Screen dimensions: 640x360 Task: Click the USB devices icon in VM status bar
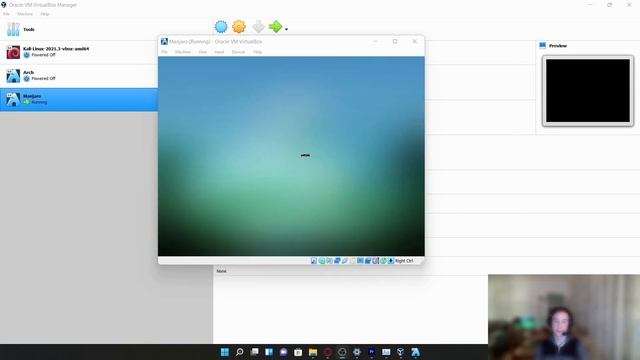click(x=345, y=260)
